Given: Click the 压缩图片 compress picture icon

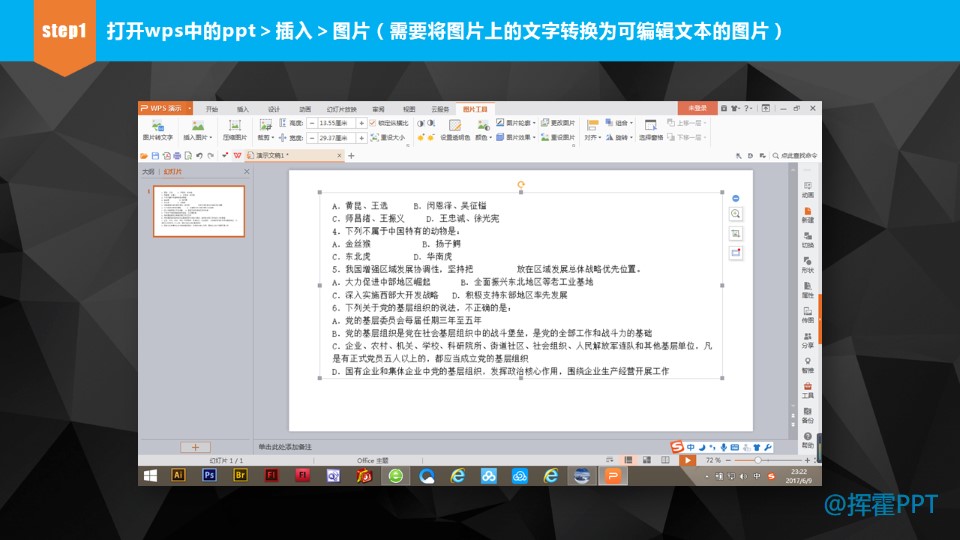Looking at the screenshot, I should [235, 129].
